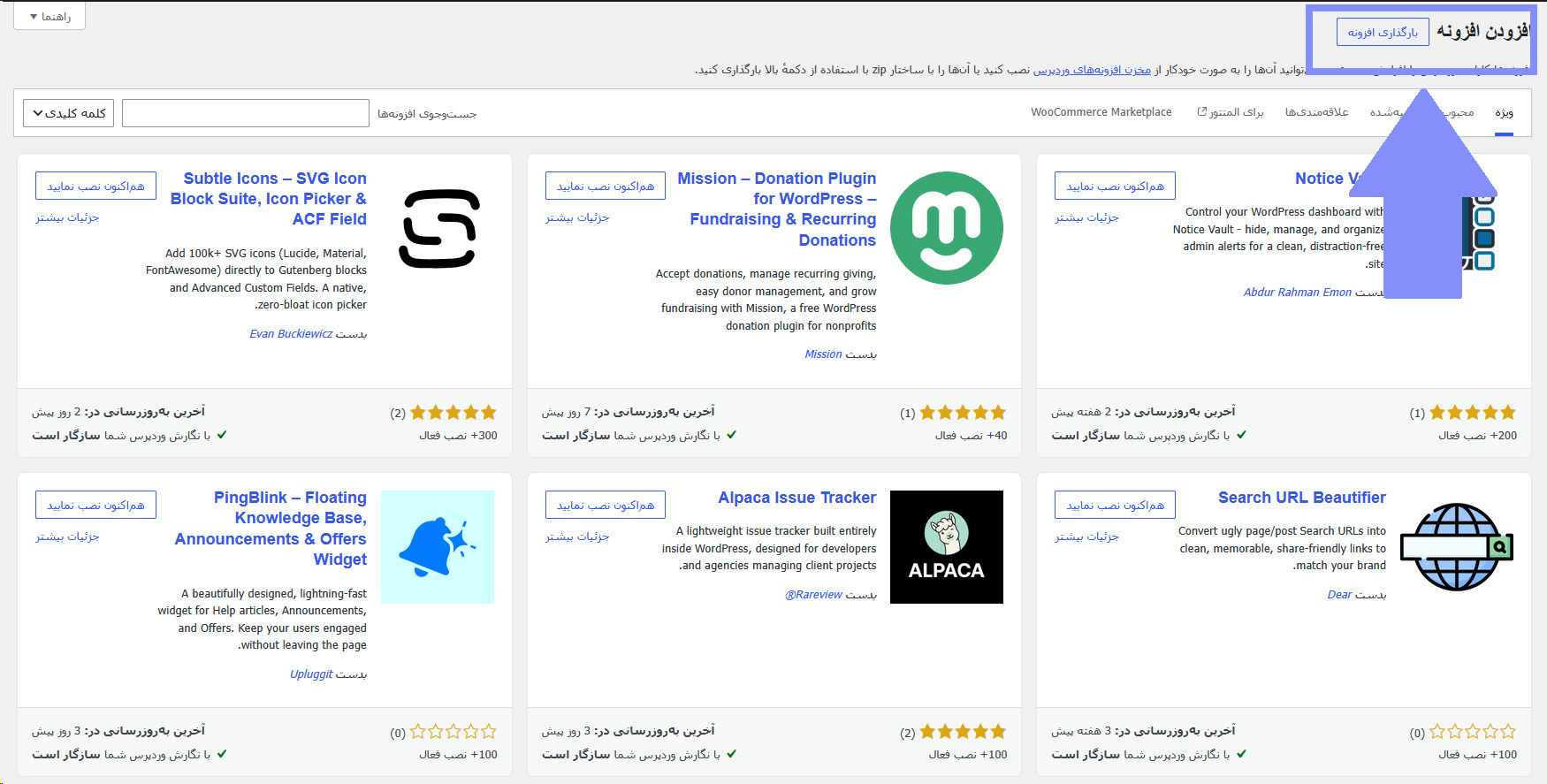Open جزئیات بیشتر for Mission plugin

(x=577, y=217)
